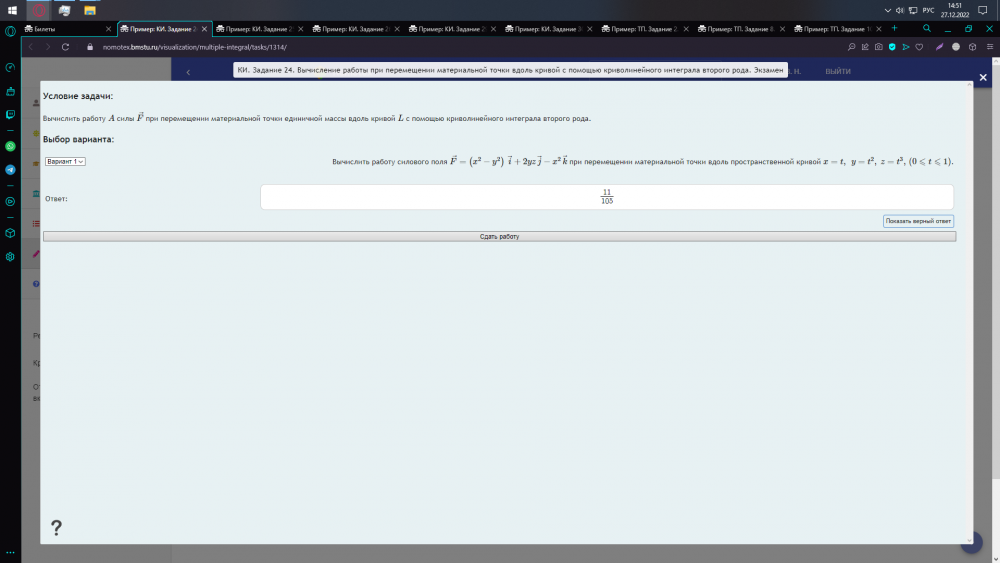Open the sidebar settings gear
The width and height of the screenshot is (1000, 563).
[10, 256]
